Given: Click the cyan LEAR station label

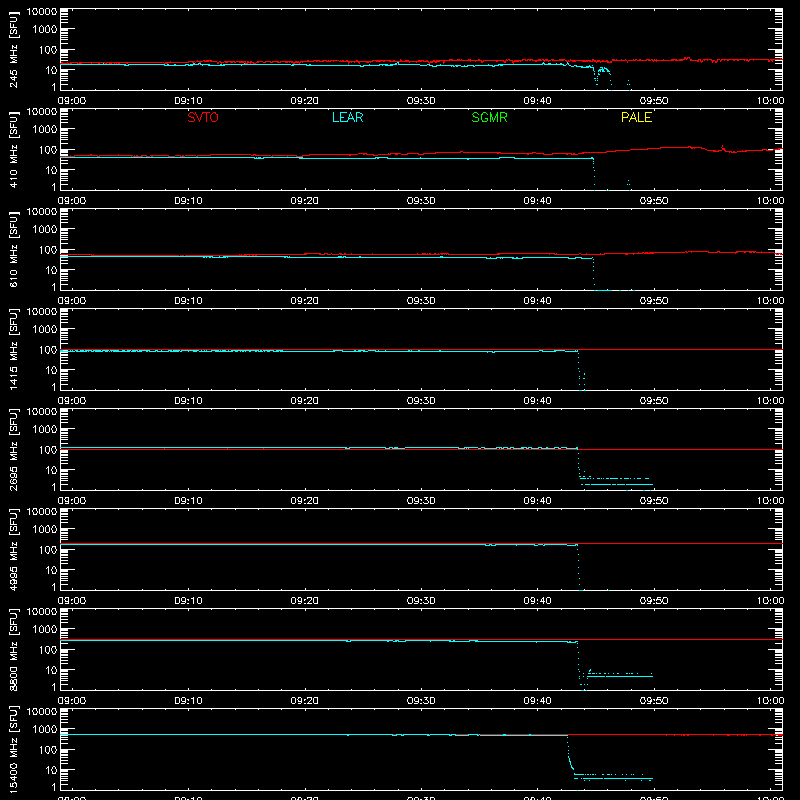Looking at the screenshot, I should (347, 117).
